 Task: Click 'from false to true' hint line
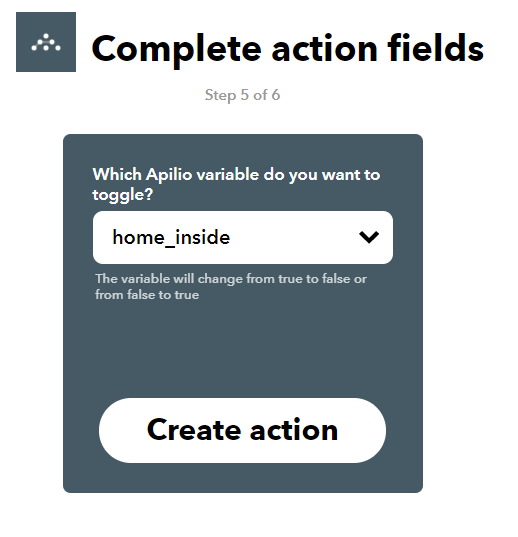tap(147, 295)
